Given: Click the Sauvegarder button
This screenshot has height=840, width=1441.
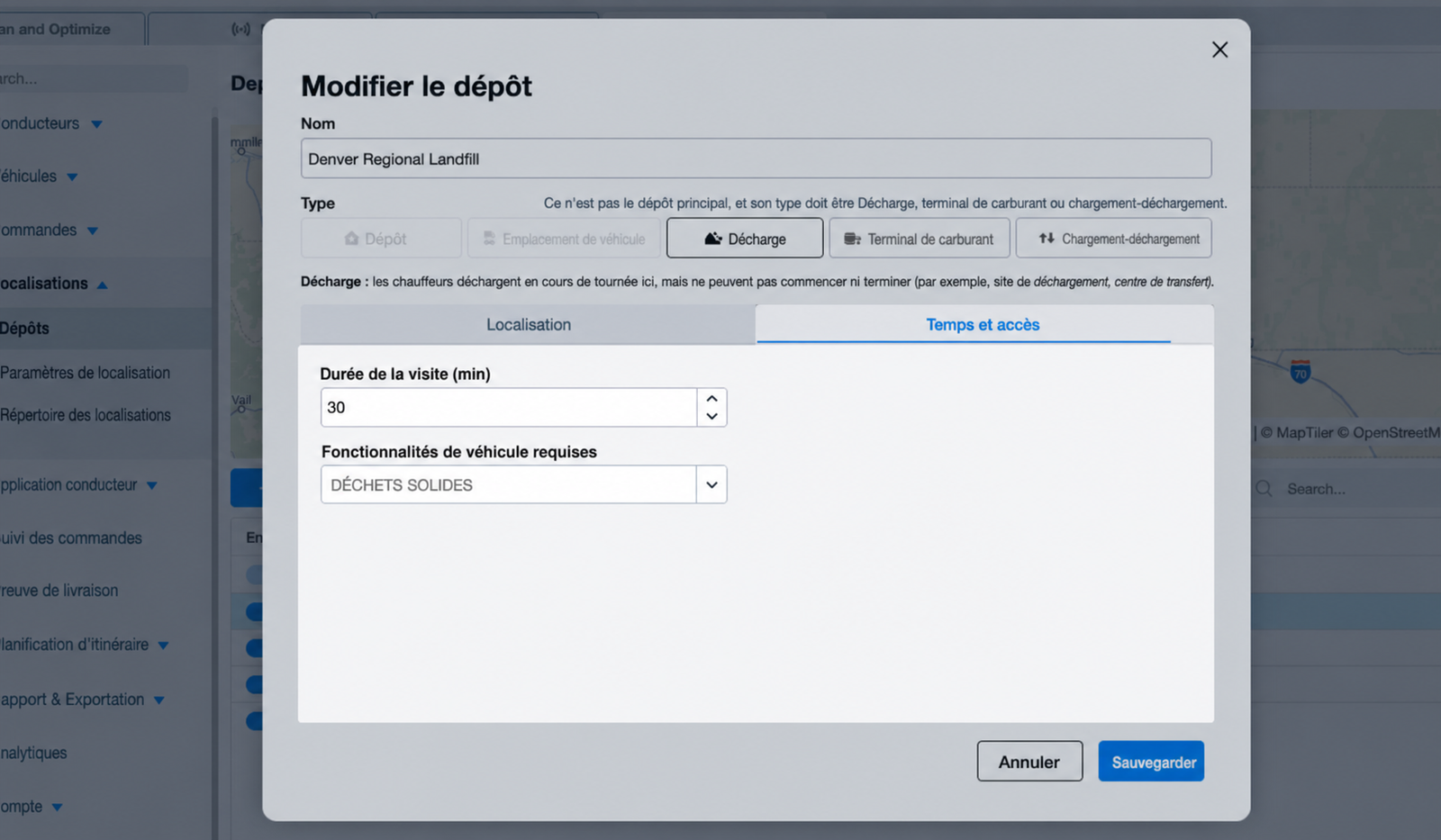Looking at the screenshot, I should click(x=1151, y=762).
